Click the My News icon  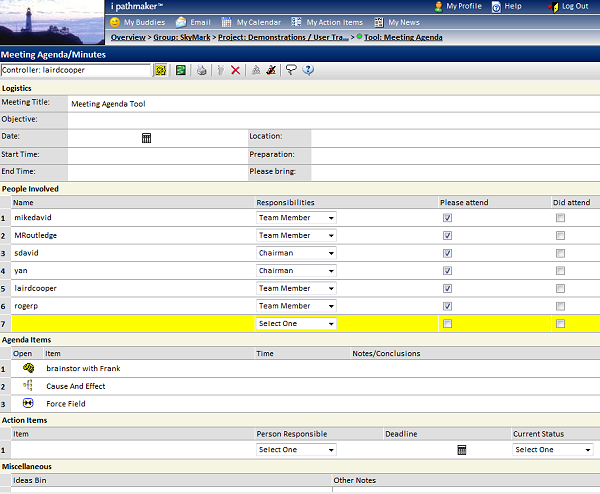pyautogui.click(x=379, y=22)
